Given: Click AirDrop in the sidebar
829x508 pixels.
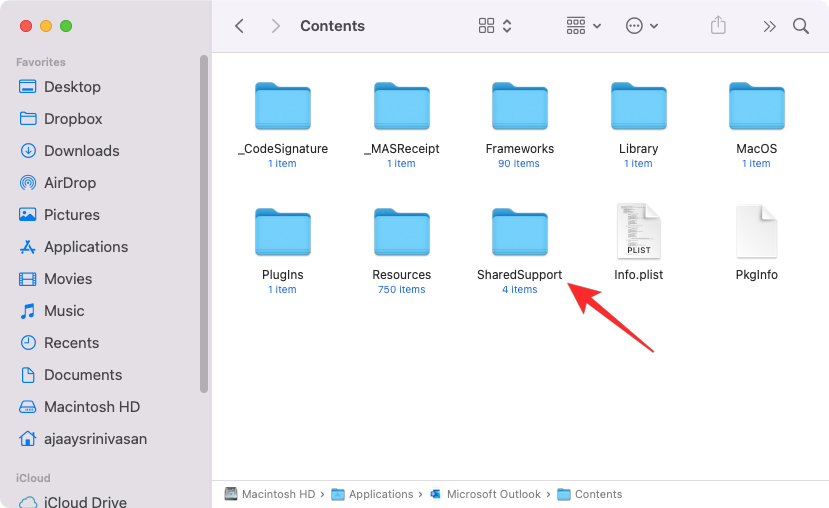Looking at the screenshot, I should (70, 183).
